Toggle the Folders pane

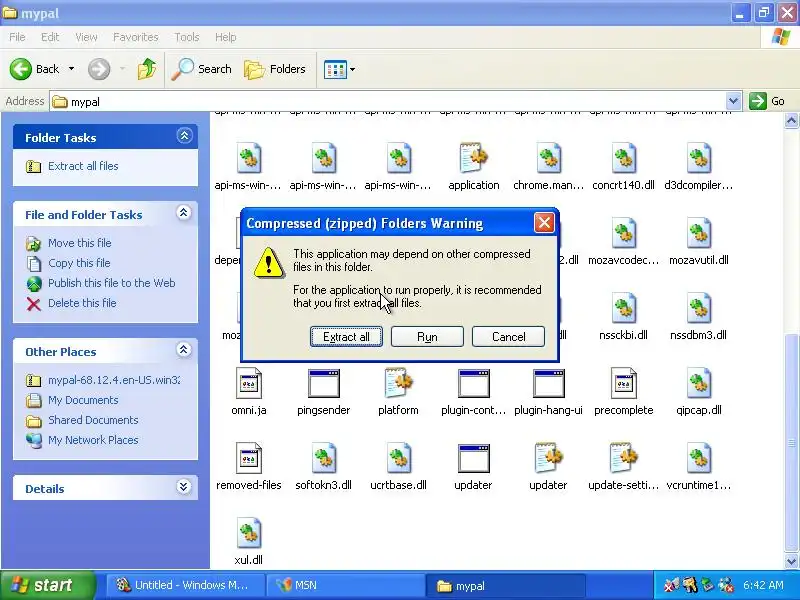pos(275,69)
